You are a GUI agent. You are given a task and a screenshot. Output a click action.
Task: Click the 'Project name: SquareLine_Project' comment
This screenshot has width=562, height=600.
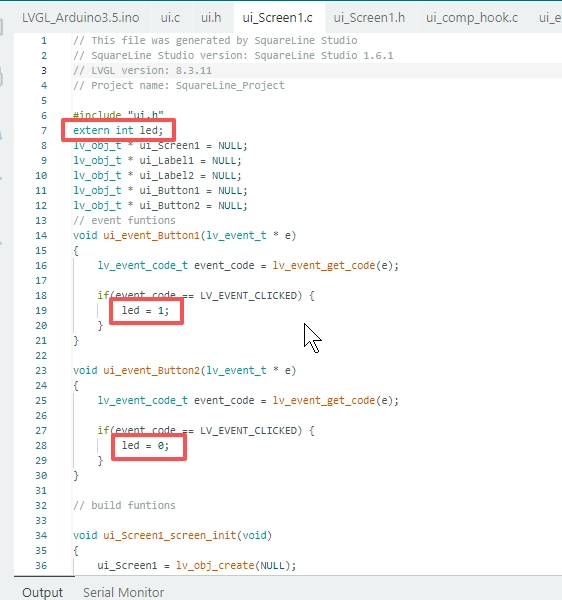coord(179,85)
